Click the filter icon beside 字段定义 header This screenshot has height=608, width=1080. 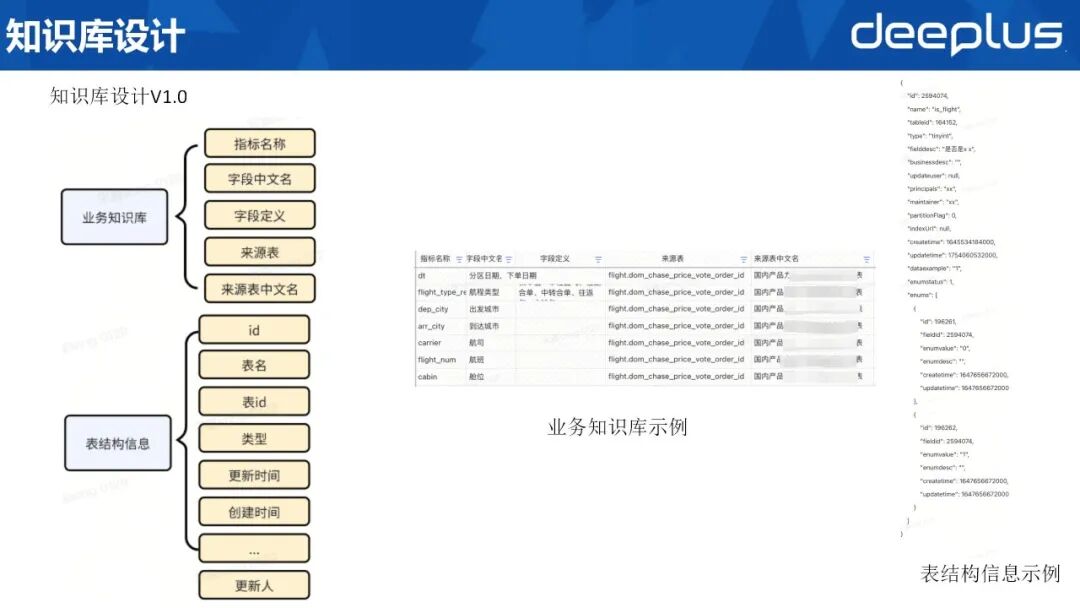[599, 257]
